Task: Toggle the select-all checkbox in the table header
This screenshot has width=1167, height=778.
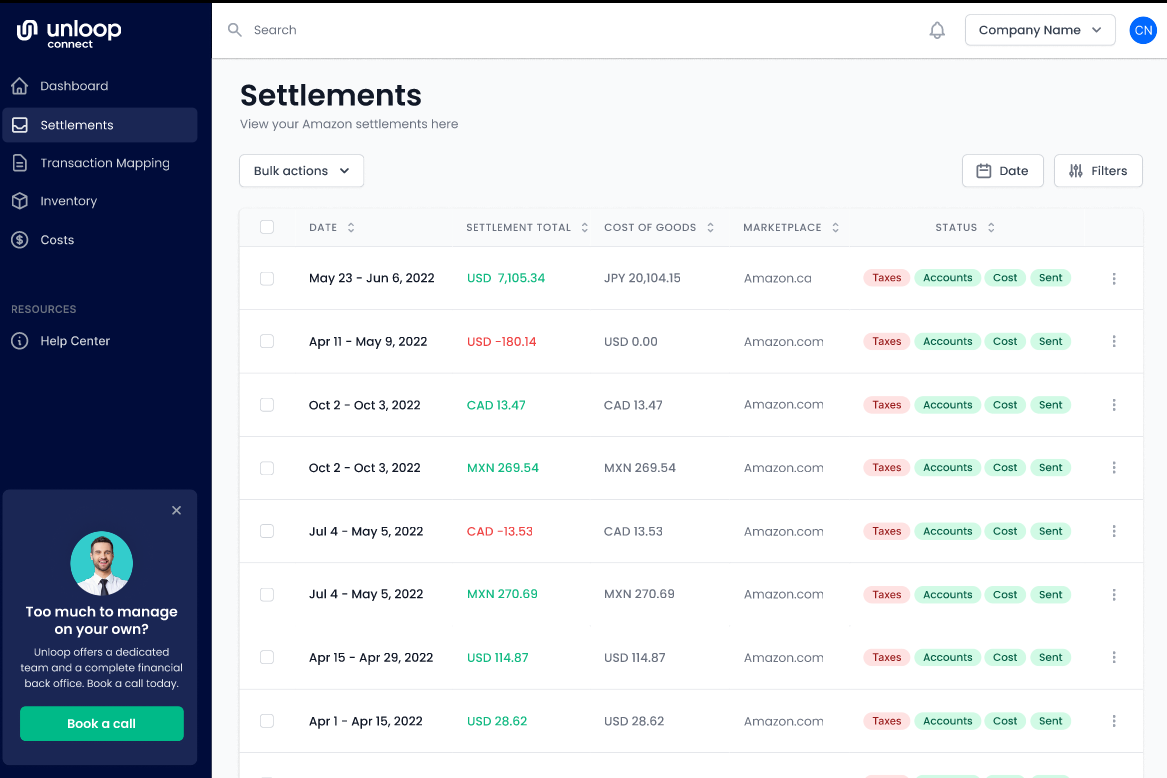Action: [267, 227]
